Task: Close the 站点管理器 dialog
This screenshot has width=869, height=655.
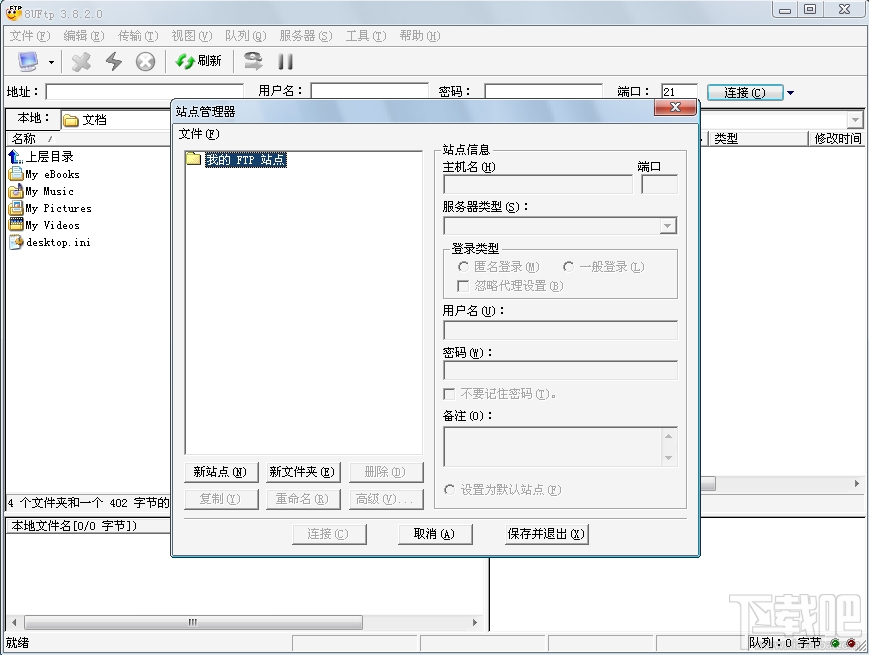Action: click(x=675, y=108)
